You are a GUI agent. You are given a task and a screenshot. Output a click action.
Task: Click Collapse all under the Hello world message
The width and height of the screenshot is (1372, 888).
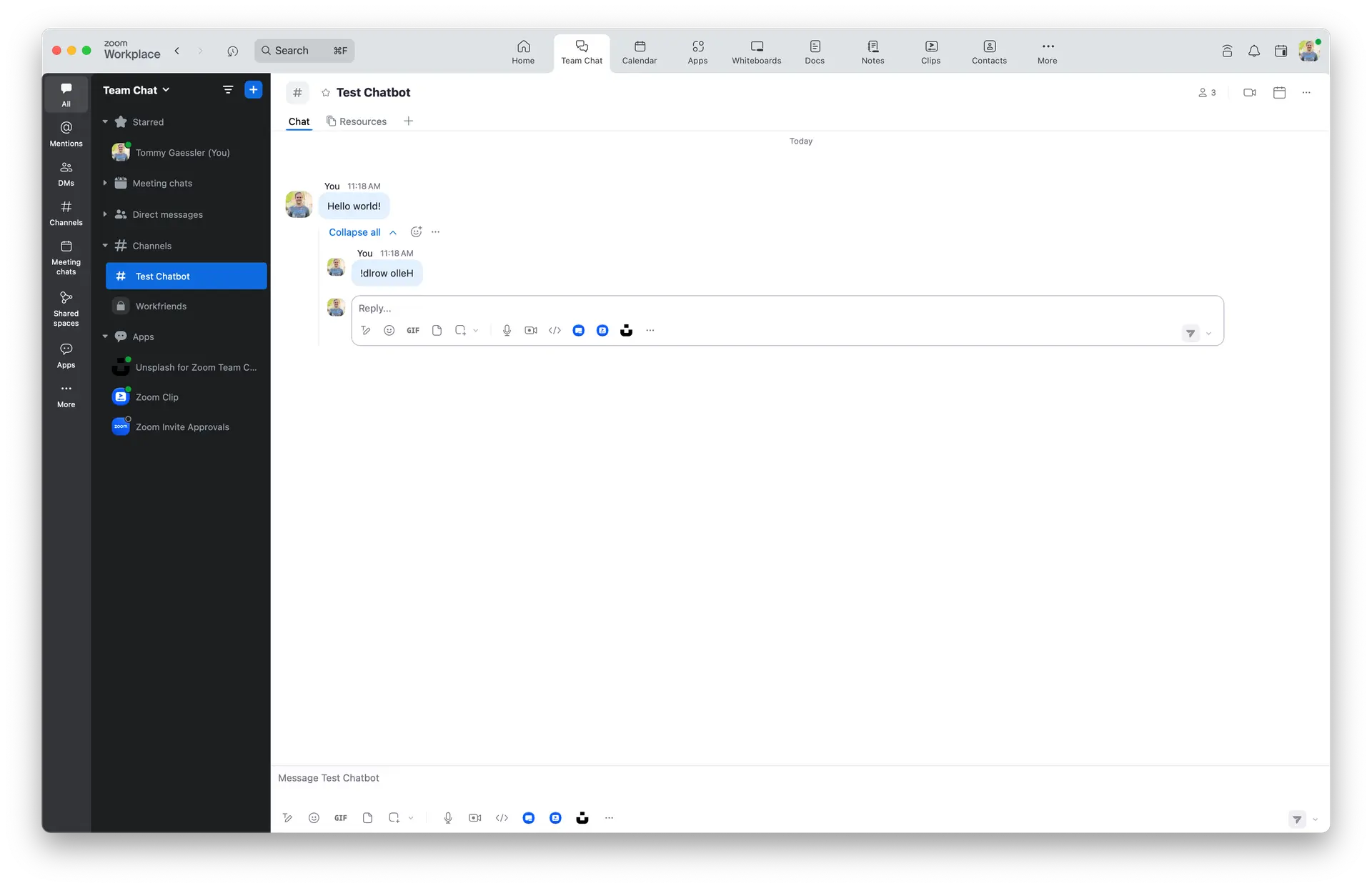(356, 232)
